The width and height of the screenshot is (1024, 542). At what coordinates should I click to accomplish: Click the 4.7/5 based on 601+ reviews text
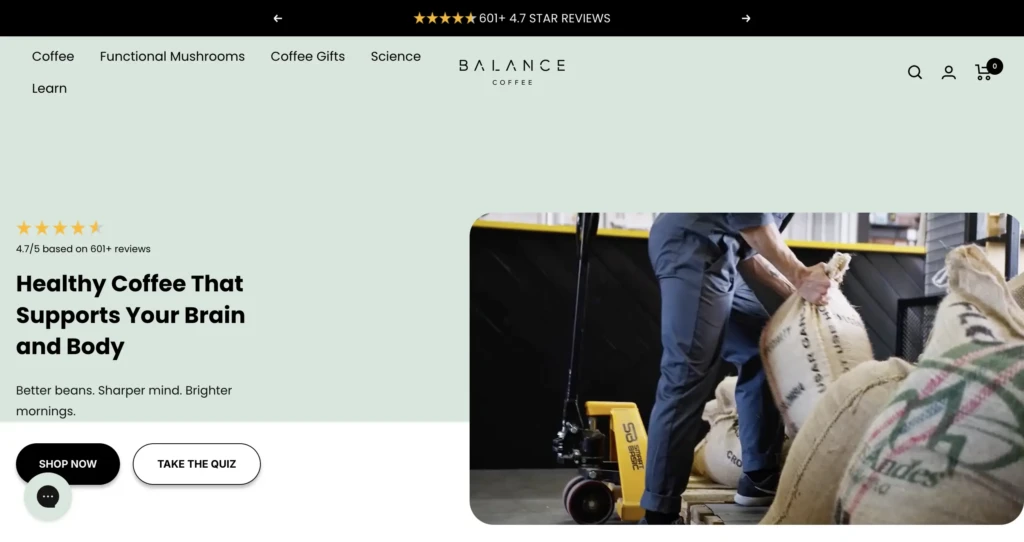tap(83, 249)
